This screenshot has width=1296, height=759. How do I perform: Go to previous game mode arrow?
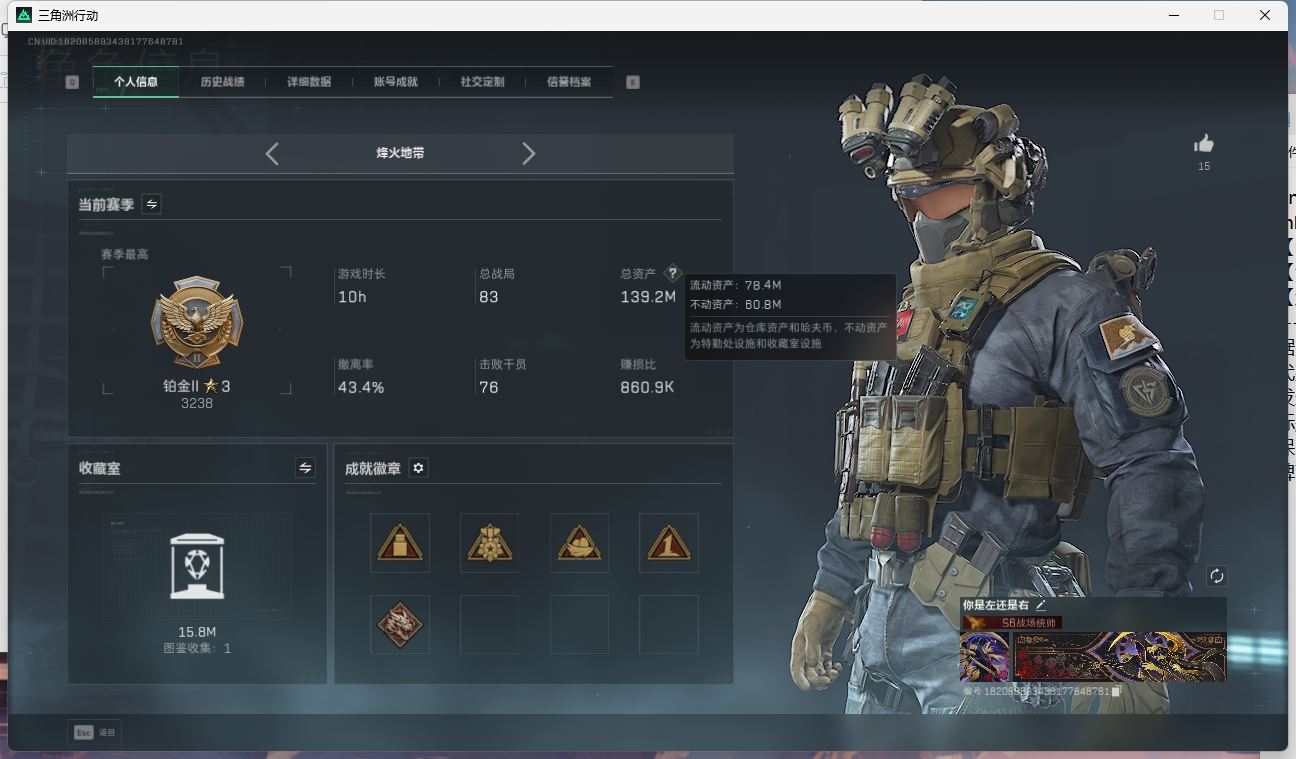272,153
